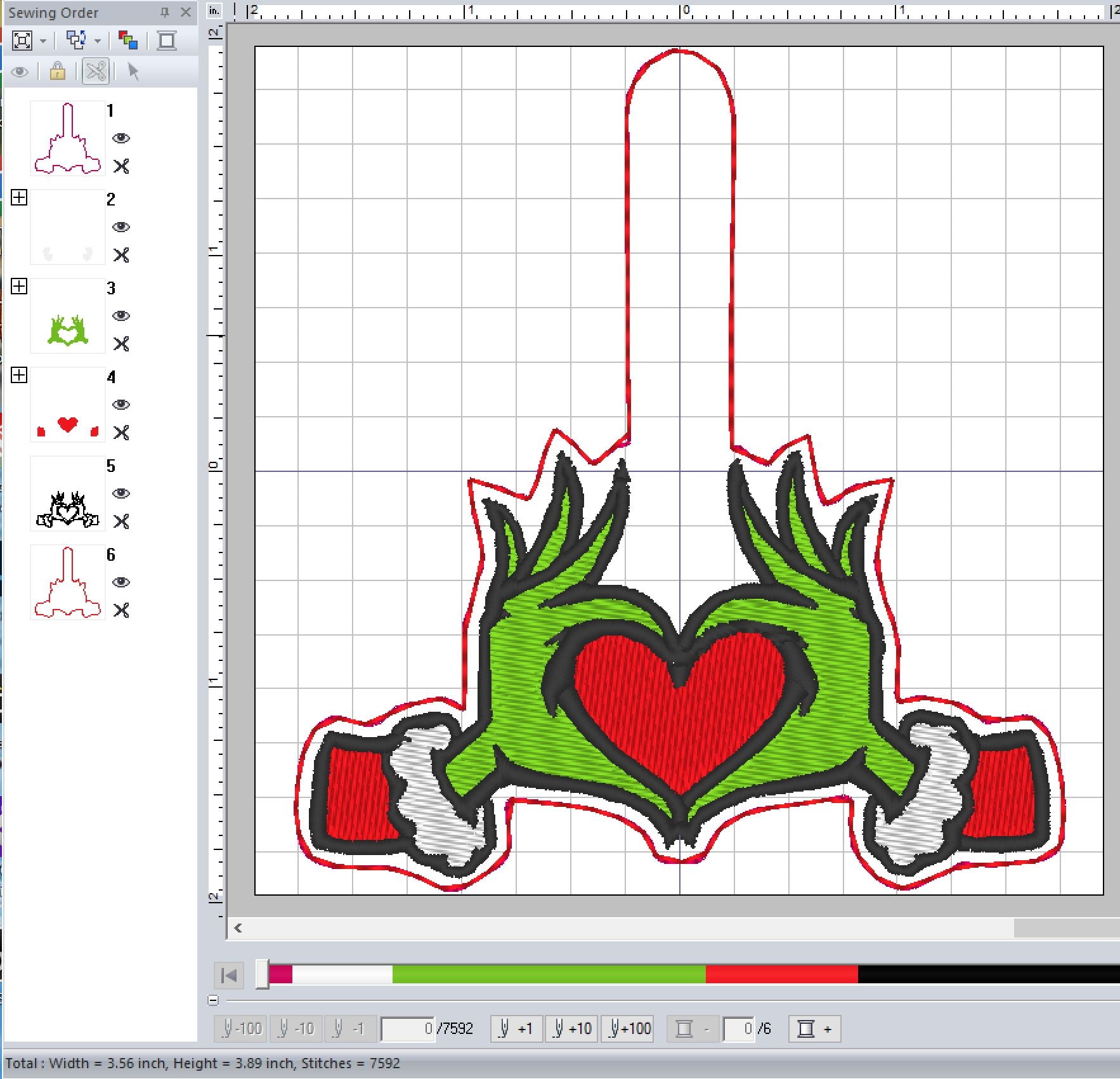Advance stitch simulator by +100 stitches
This screenshot has height=1079, width=1120.
pos(629,1028)
